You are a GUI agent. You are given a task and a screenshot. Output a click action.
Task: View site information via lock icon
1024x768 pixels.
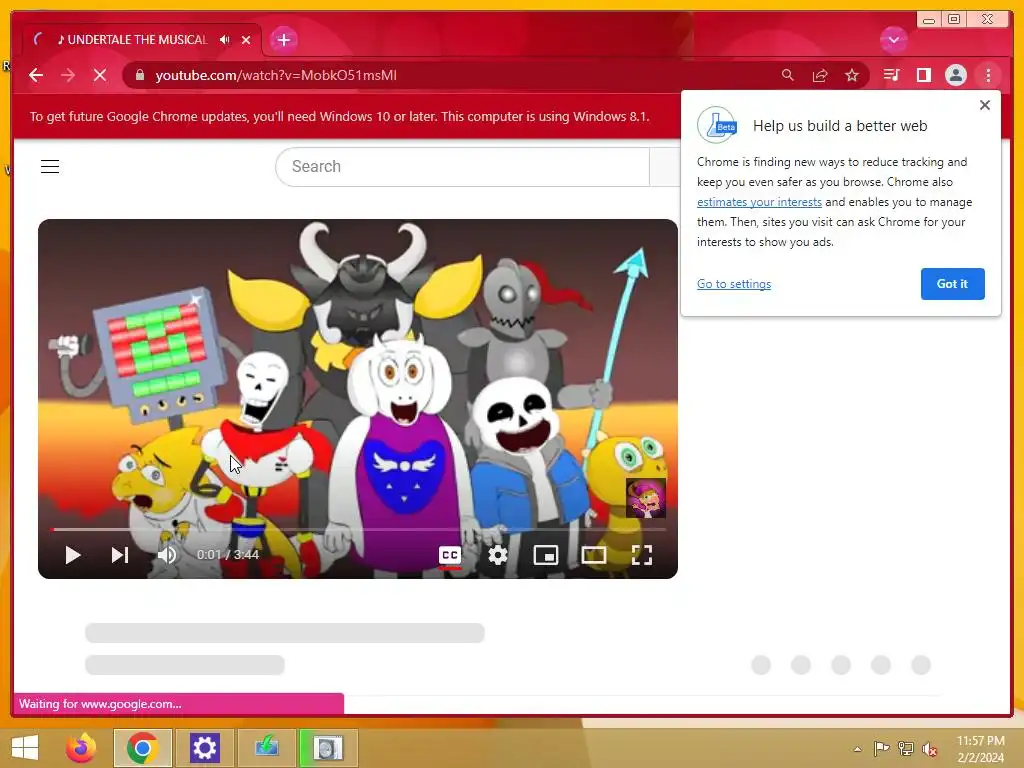pyautogui.click(x=139, y=75)
